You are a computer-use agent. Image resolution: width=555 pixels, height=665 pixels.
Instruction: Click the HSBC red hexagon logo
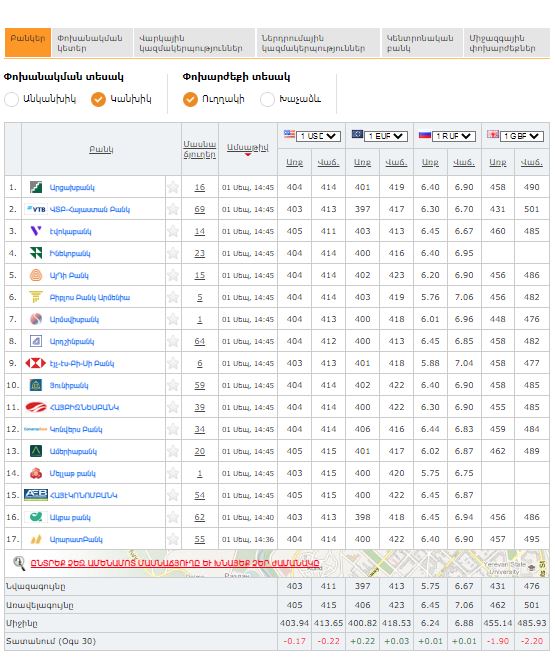click(x=36, y=363)
